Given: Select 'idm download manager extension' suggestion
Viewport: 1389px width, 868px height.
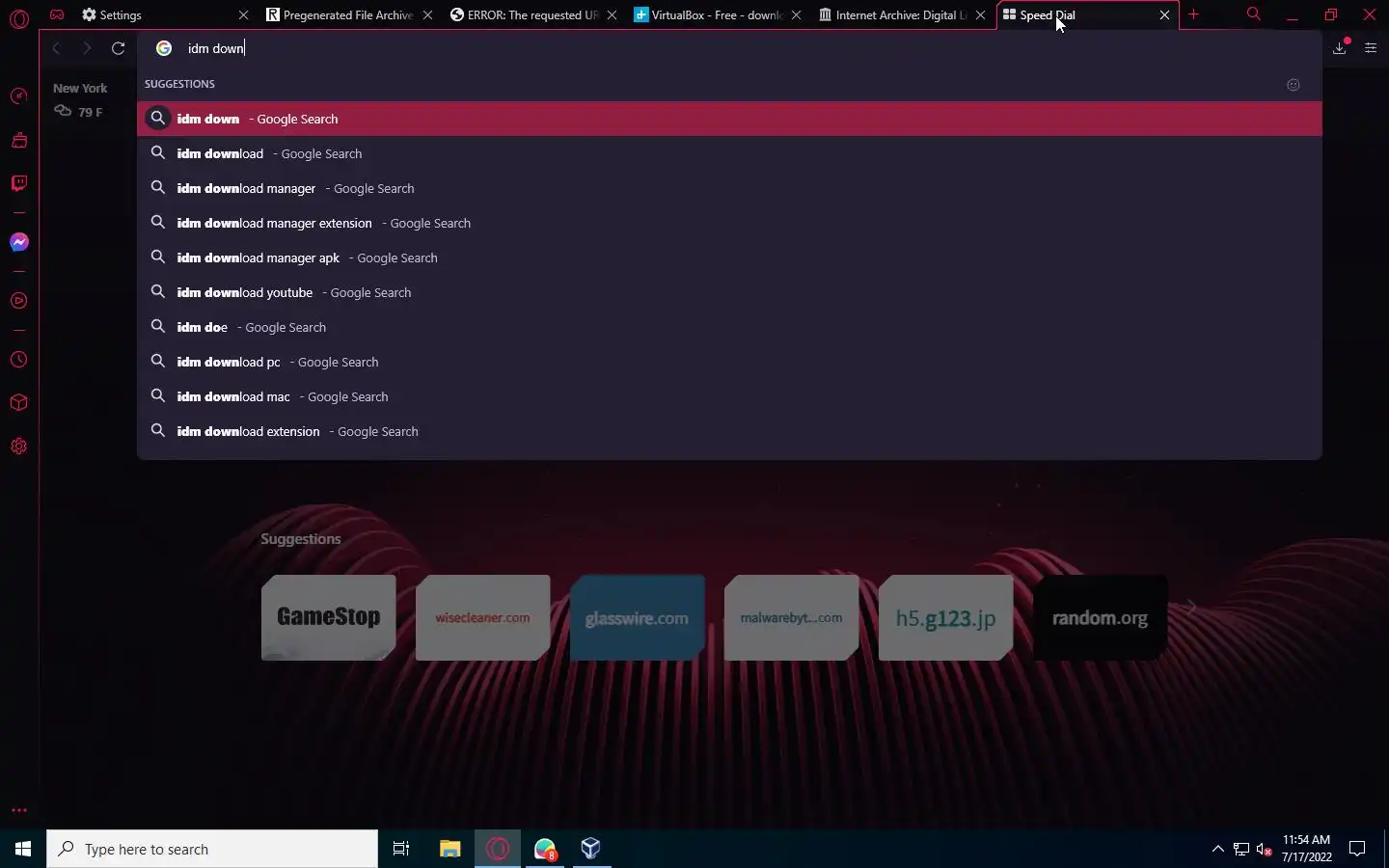Looking at the screenshot, I should pyautogui.click(x=729, y=223).
